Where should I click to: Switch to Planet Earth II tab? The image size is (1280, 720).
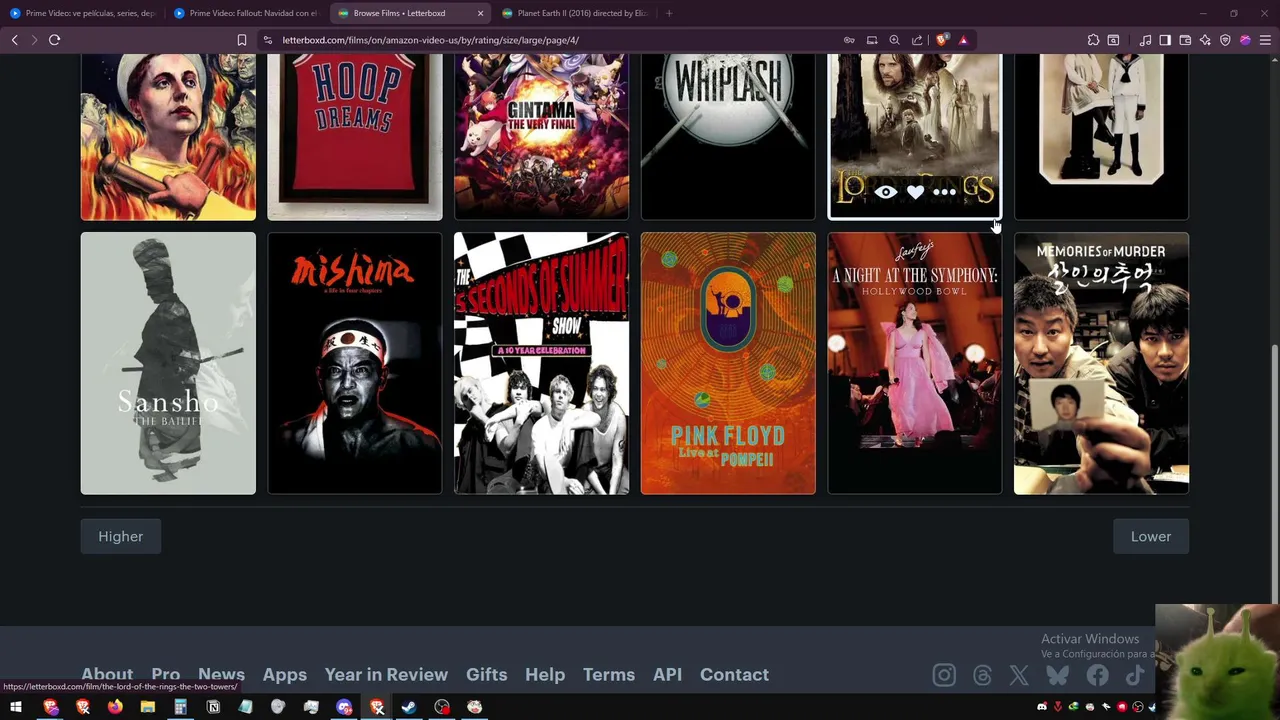pyautogui.click(x=573, y=13)
